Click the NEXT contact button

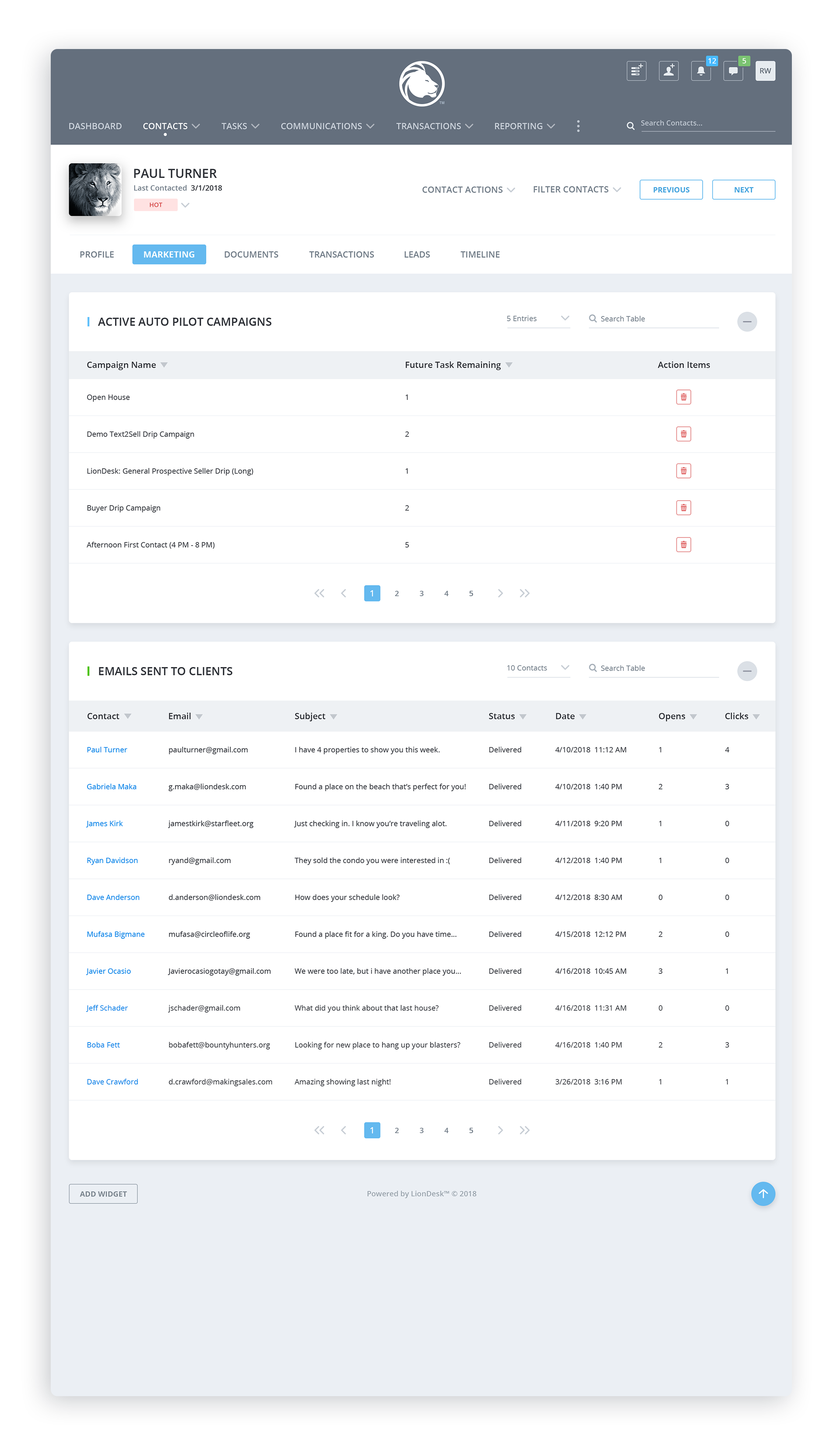(743, 190)
